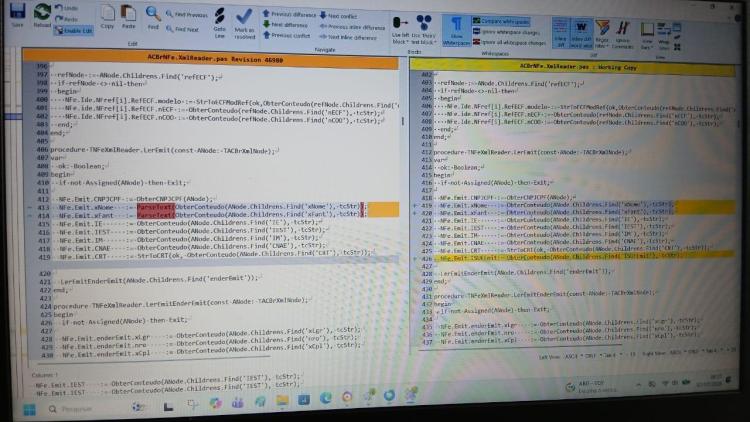The image size is (750, 422).
Task: Toggle Show Whitespaces
Action: (x=456, y=31)
